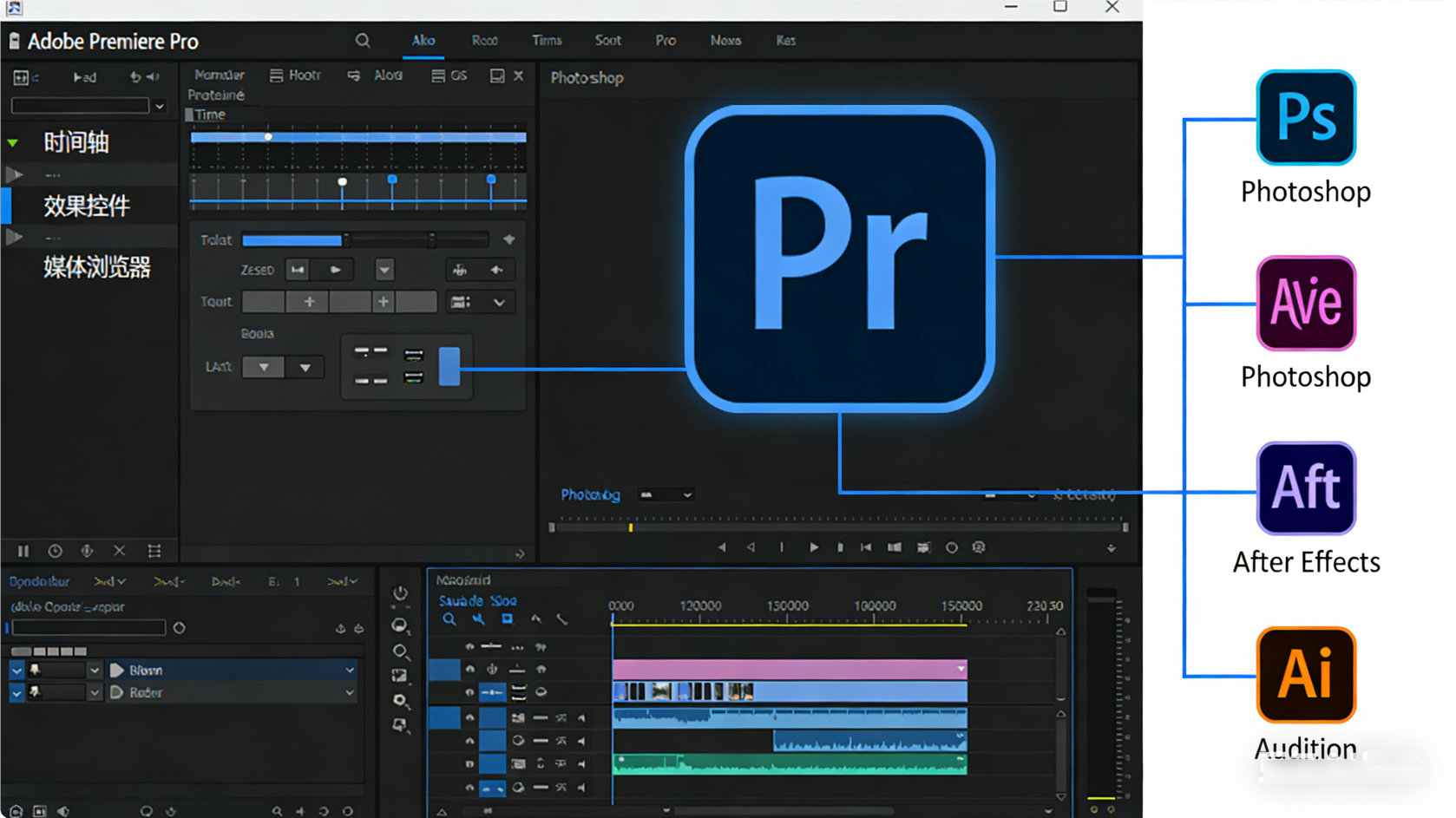This screenshot has height=818, width=1456.
Task: Toggle eye visibility on the pink clip track
Action: point(470,669)
